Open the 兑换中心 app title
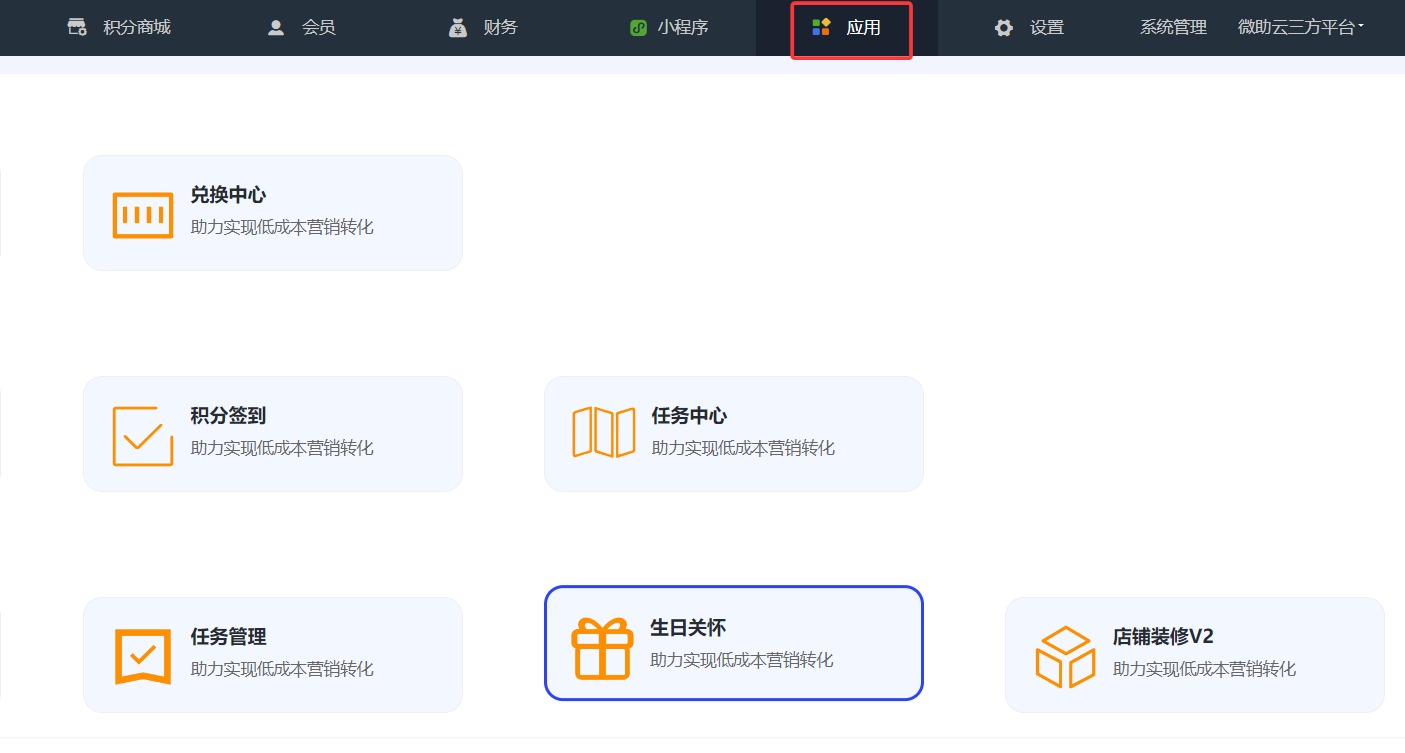 tap(228, 195)
